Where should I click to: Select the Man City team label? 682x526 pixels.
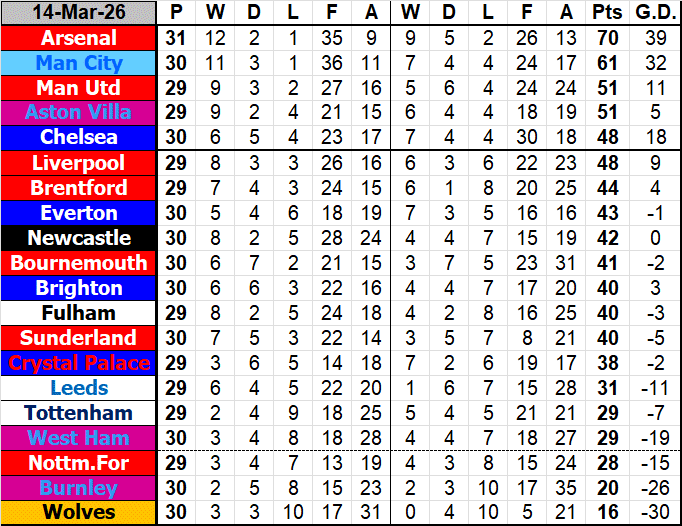pos(79,63)
